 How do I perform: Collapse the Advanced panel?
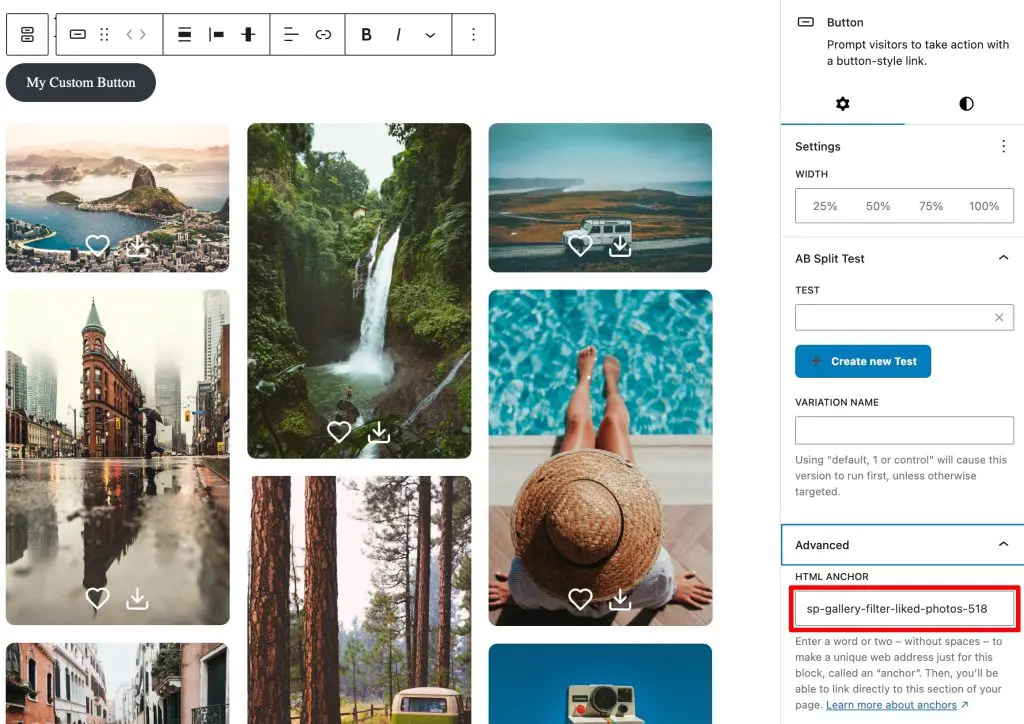(x=1003, y=545)
